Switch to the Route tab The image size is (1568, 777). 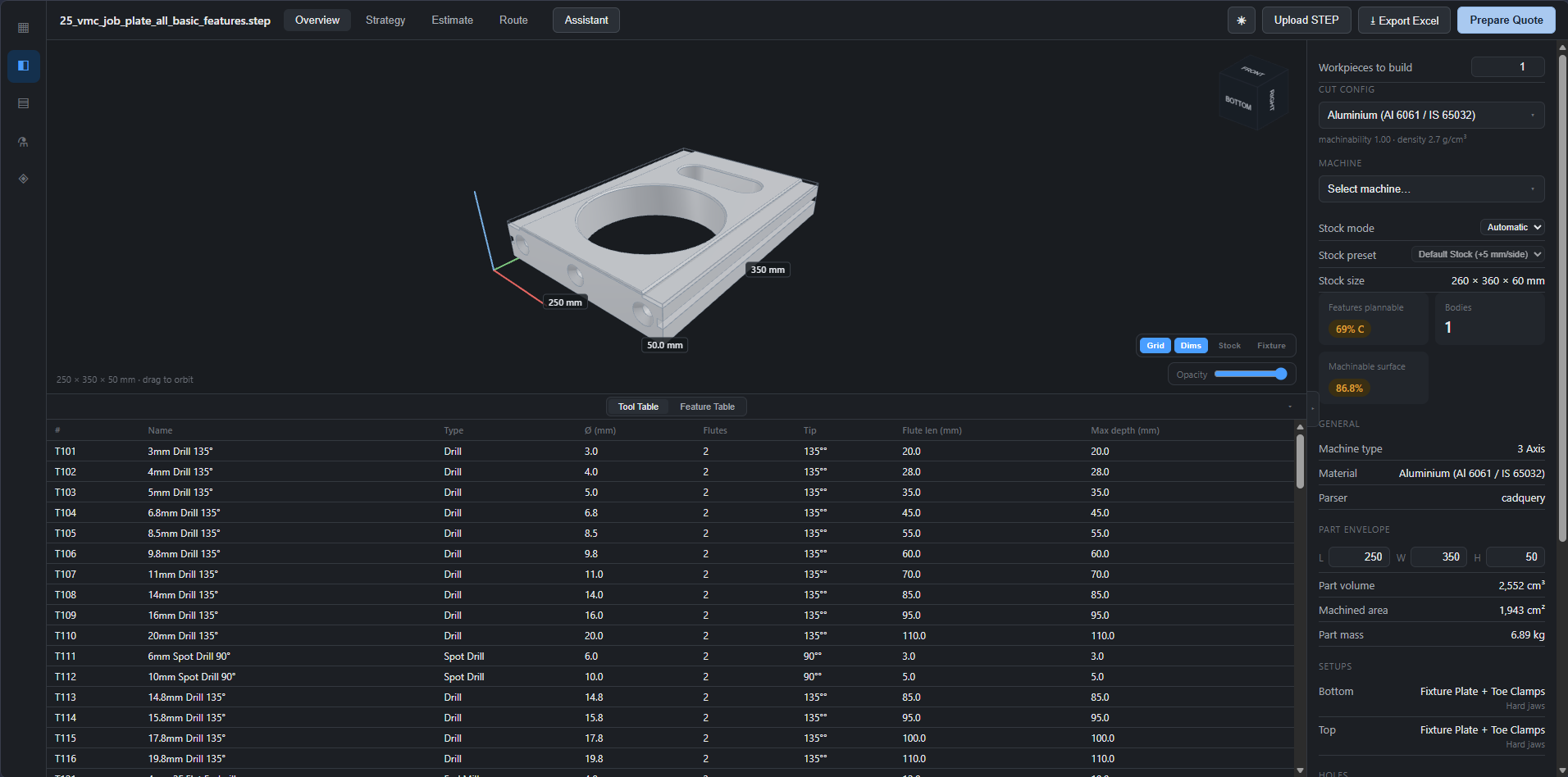point(513,20)
